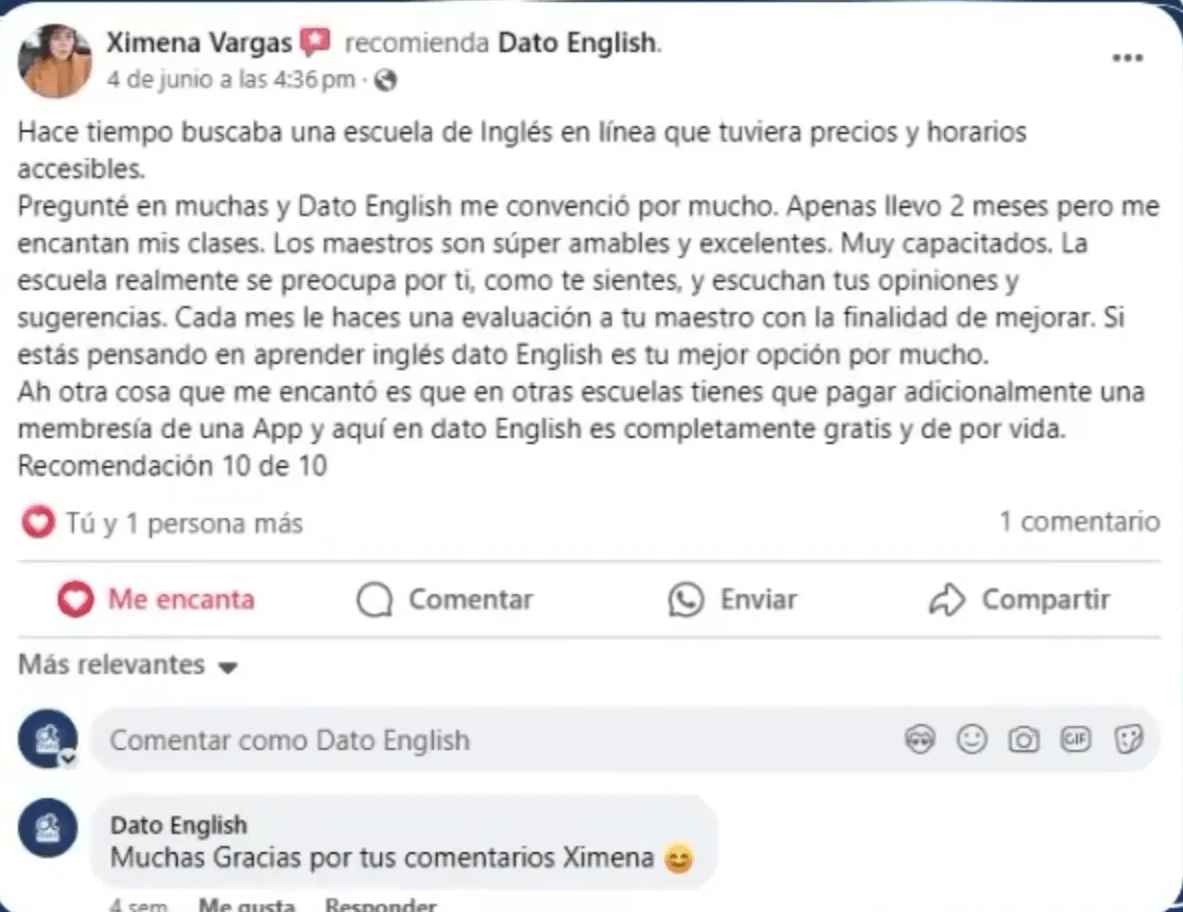1183x912 pixels.
Task: Switch commenting profile via the Dato English avatar arrow
Action: (x=67, y=759)
